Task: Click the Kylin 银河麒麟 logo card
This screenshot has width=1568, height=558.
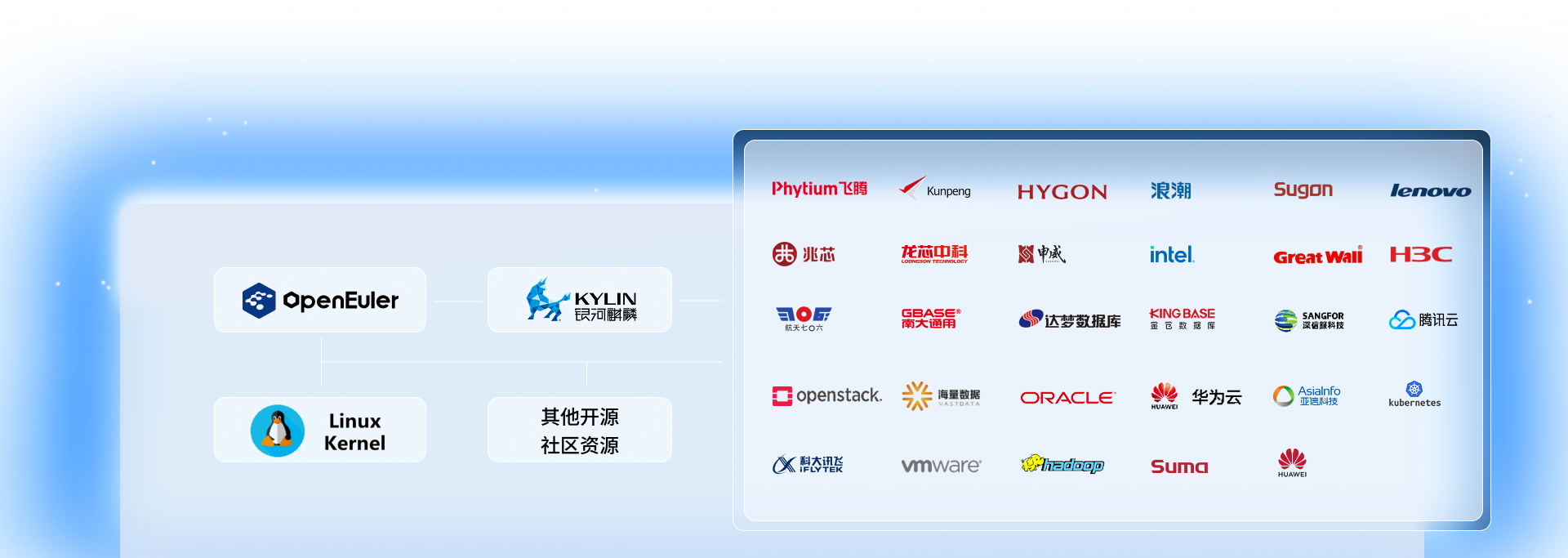Action: pyautogui.click(x=580, y=300)
